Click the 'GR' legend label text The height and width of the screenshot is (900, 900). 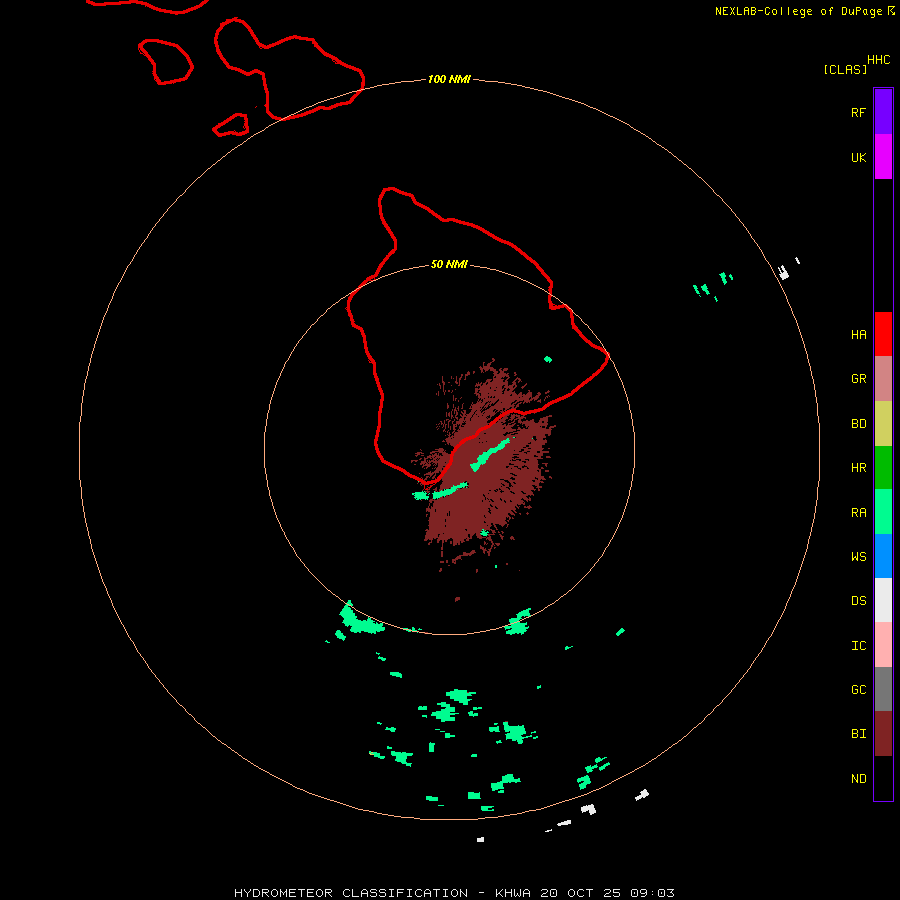(x=858, y=379)
